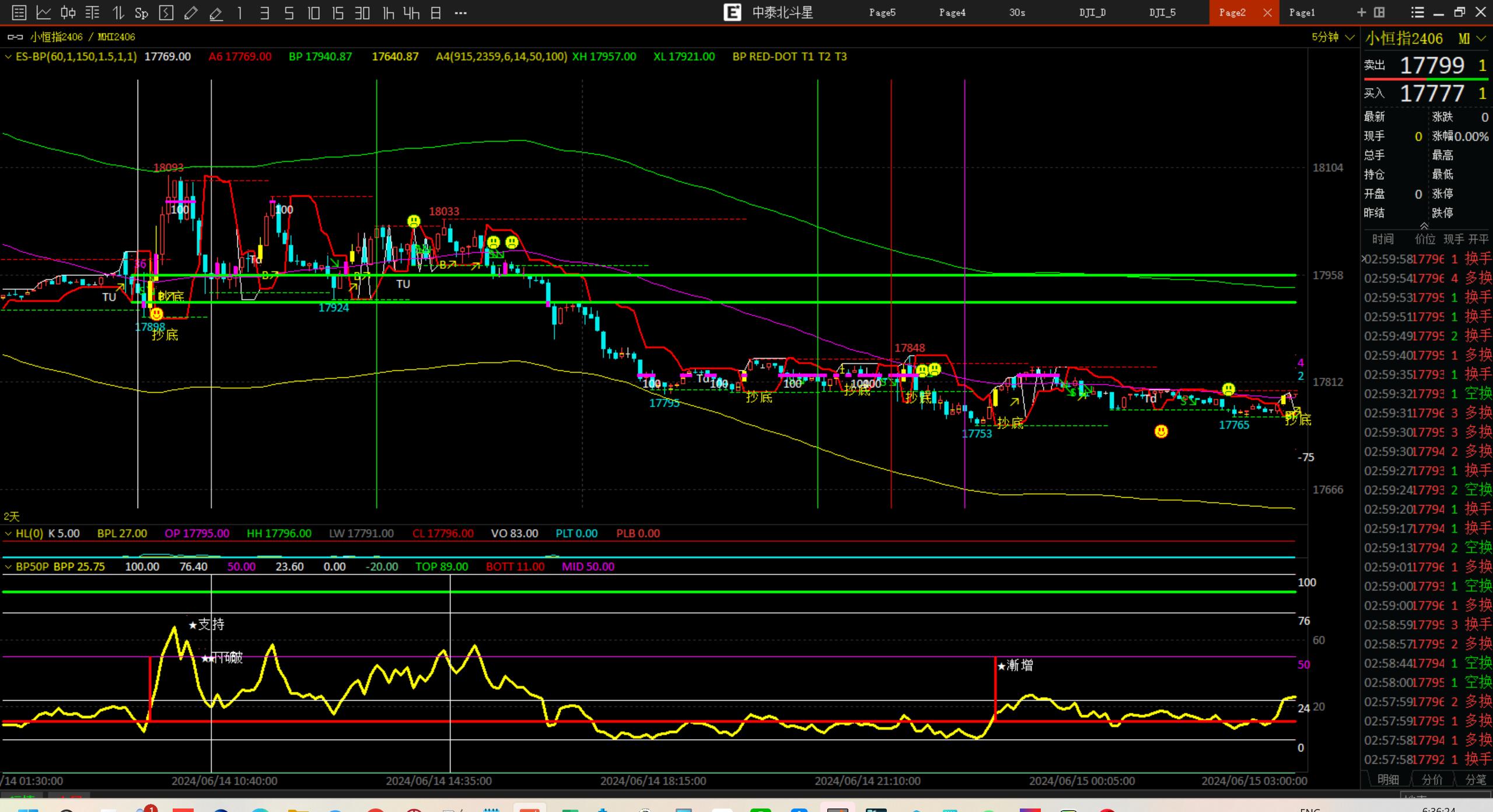The width and height of the screenshot is (1493, 812).
Task: Open the quote list view icon
Action: [19, 12]
